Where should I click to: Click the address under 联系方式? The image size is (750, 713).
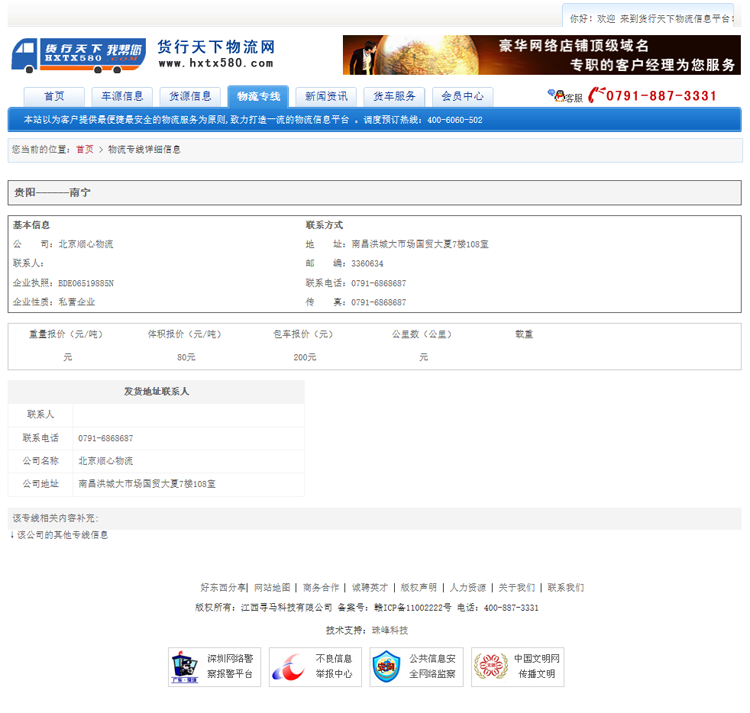[x=420, y=244]
